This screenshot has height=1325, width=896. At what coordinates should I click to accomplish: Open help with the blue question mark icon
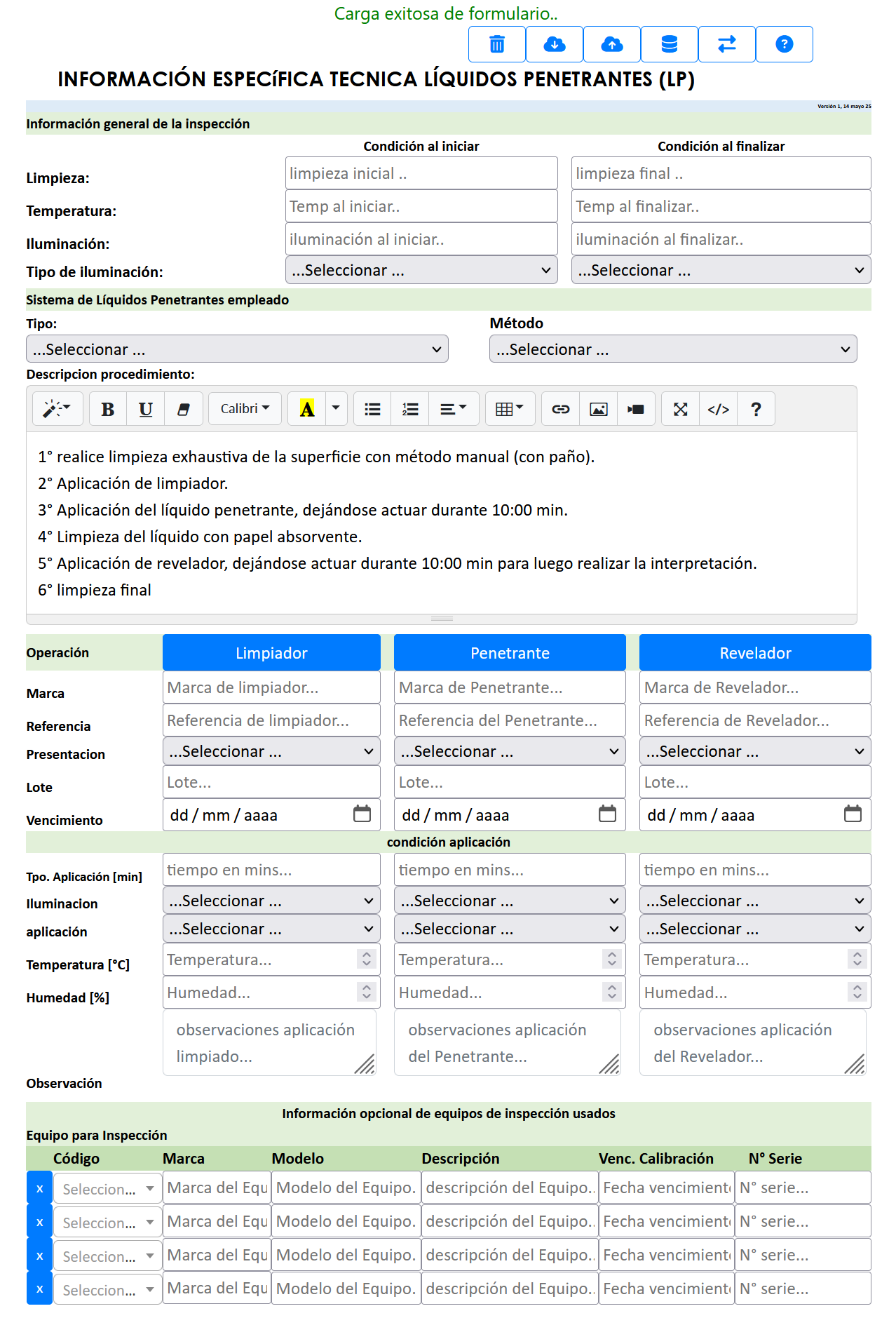[785, 44]
